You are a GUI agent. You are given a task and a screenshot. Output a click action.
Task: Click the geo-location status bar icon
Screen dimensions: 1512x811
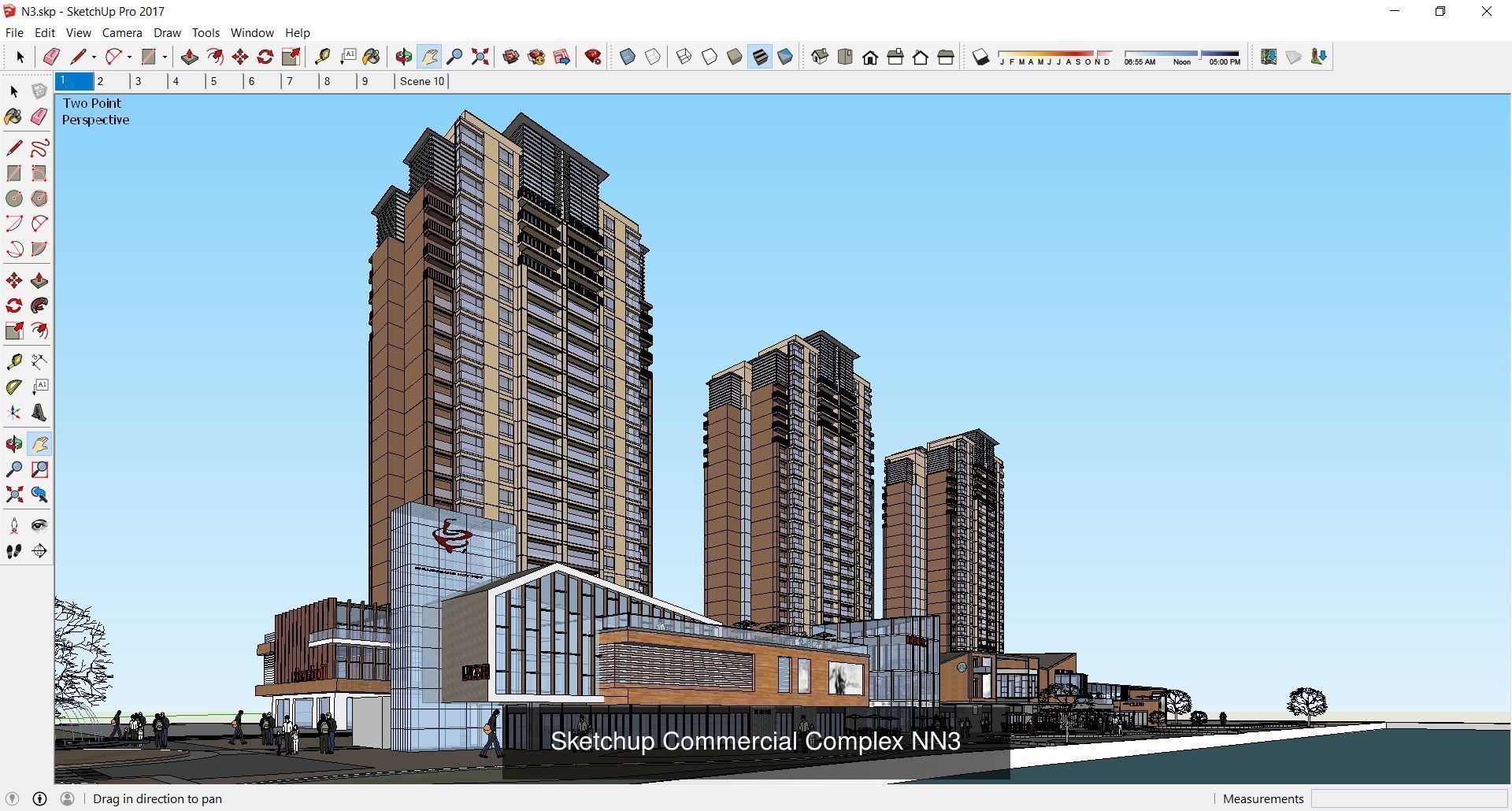(x=12, y=798)
